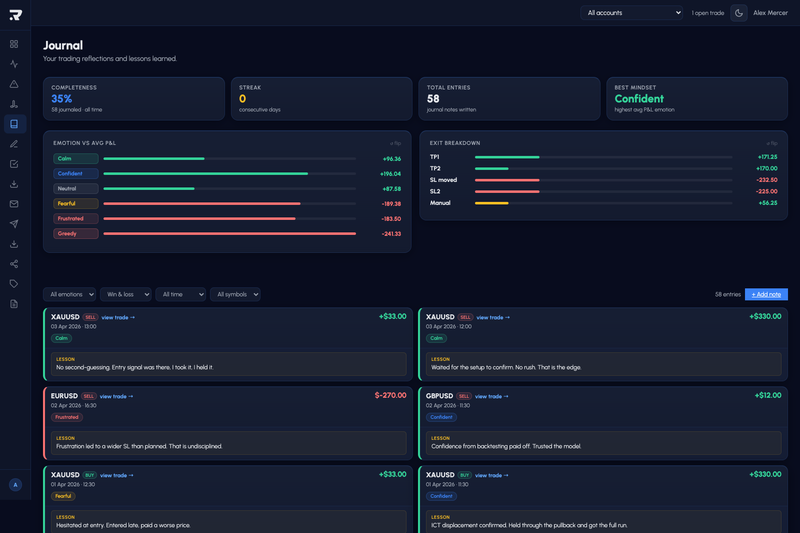Click the Neutral emotion tag in P&L chart
The image size is (800, 533).
click(76, 189)
